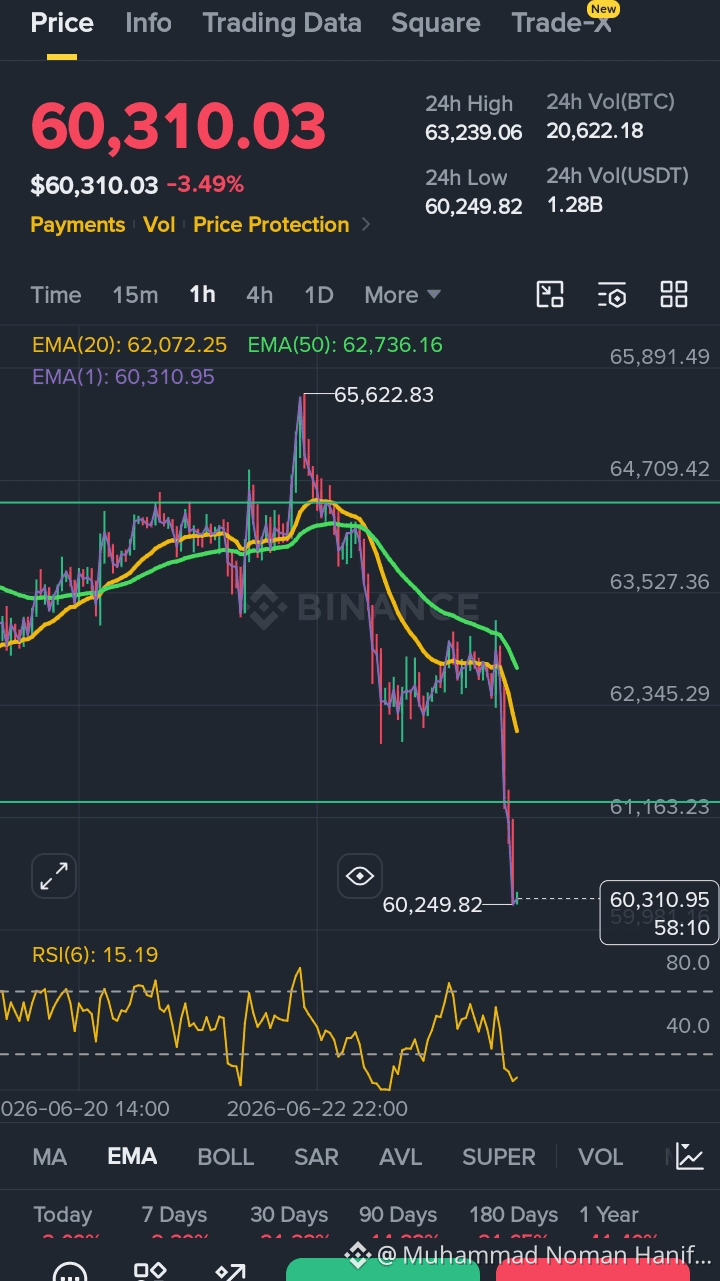Tap the 30 Days performance label
This screenshot has height=1281, width=720.
pyautogui.click(x=289, y=1215)
